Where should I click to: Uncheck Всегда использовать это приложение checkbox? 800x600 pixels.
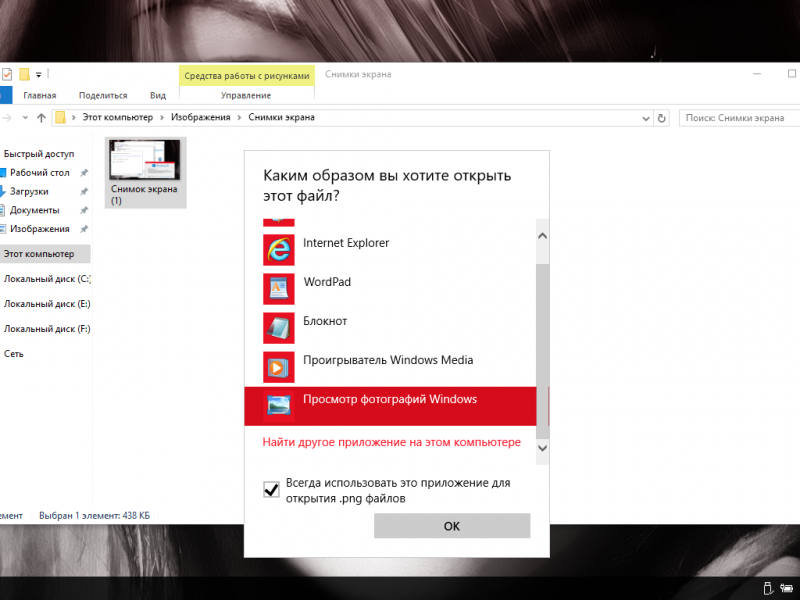[x=271, y=490]
